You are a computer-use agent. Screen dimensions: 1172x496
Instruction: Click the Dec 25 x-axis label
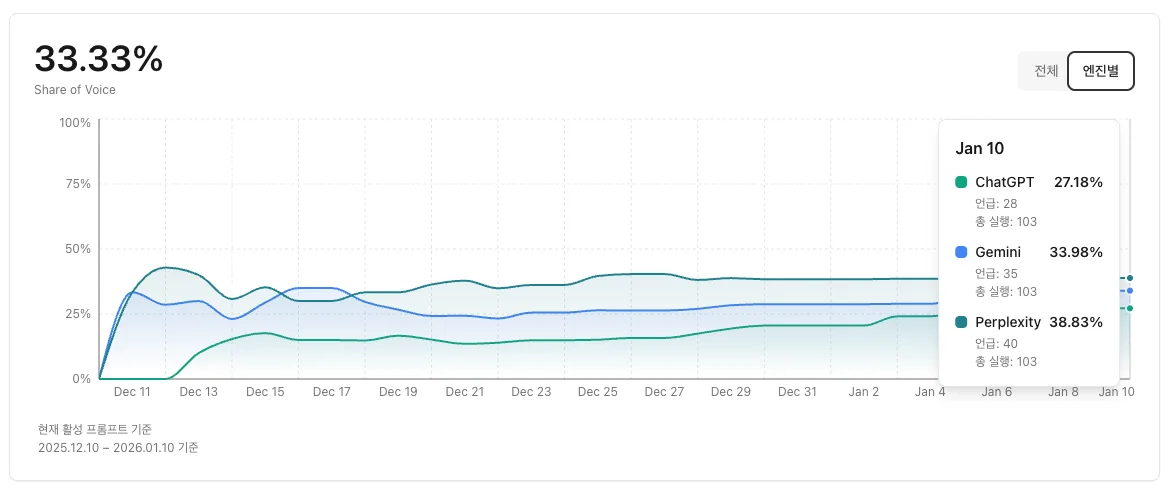point(597,393)
